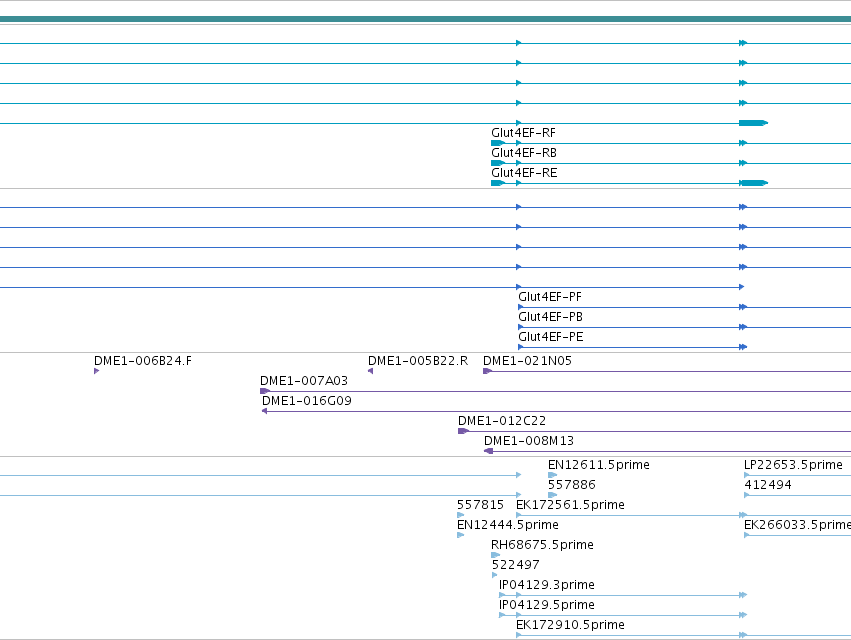Screen dimensions: 851x640
Task: Click the exon block under DME1-012C22
Action: (x=463, y=432)
